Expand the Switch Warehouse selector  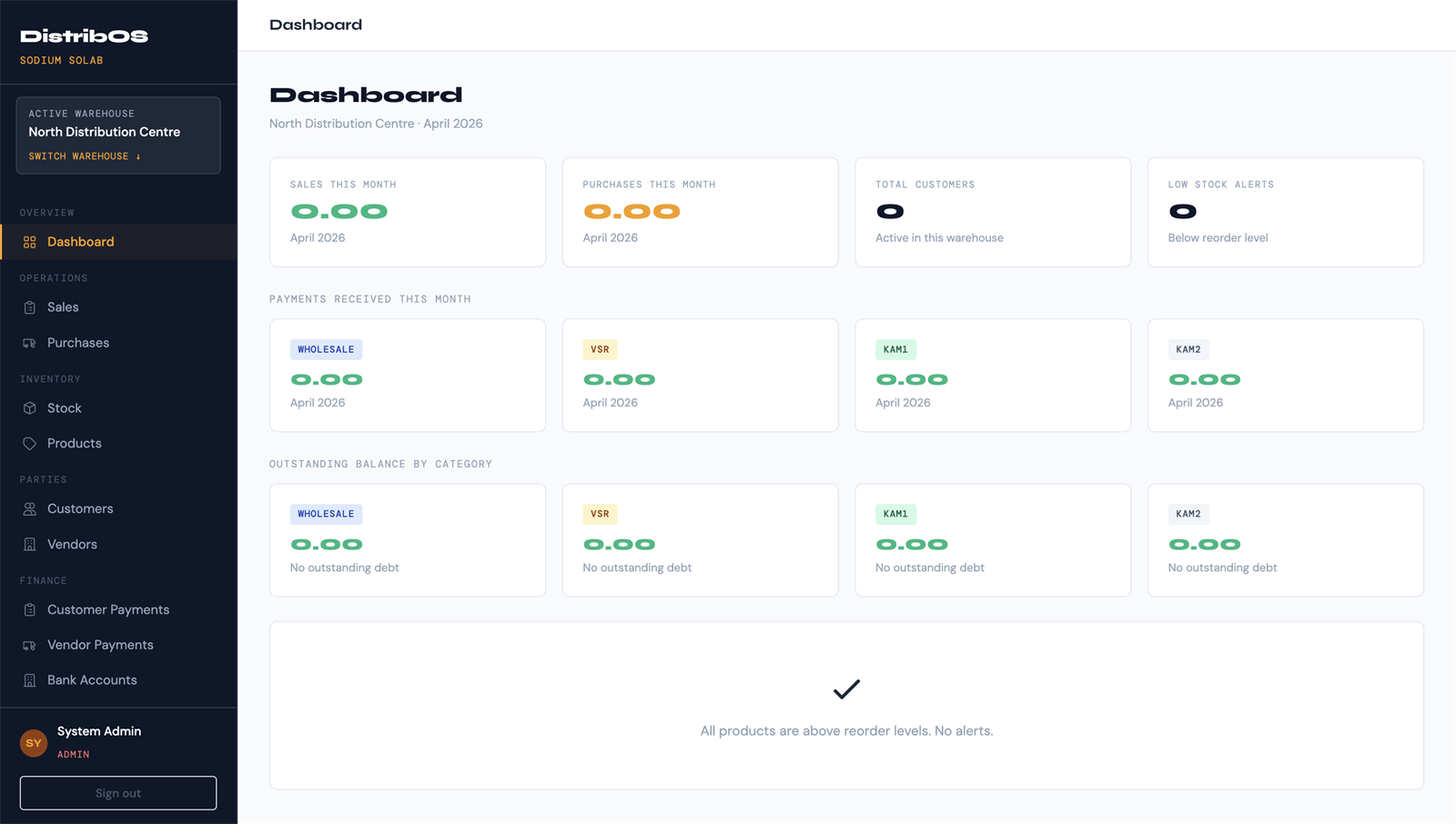pyautogui.click(x=85, y=156)
